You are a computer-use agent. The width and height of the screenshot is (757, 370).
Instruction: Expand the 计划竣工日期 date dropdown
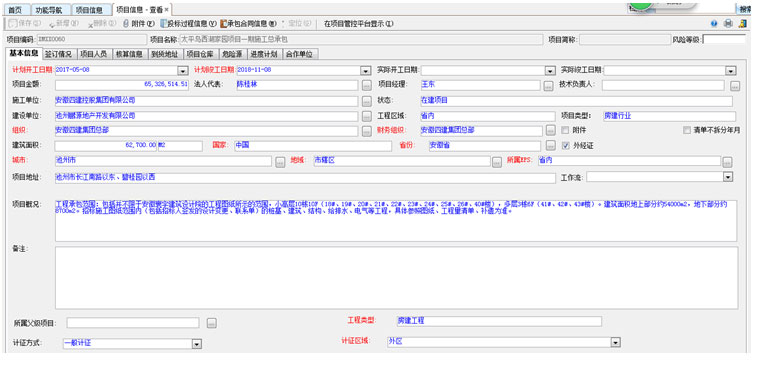(365, 71)
